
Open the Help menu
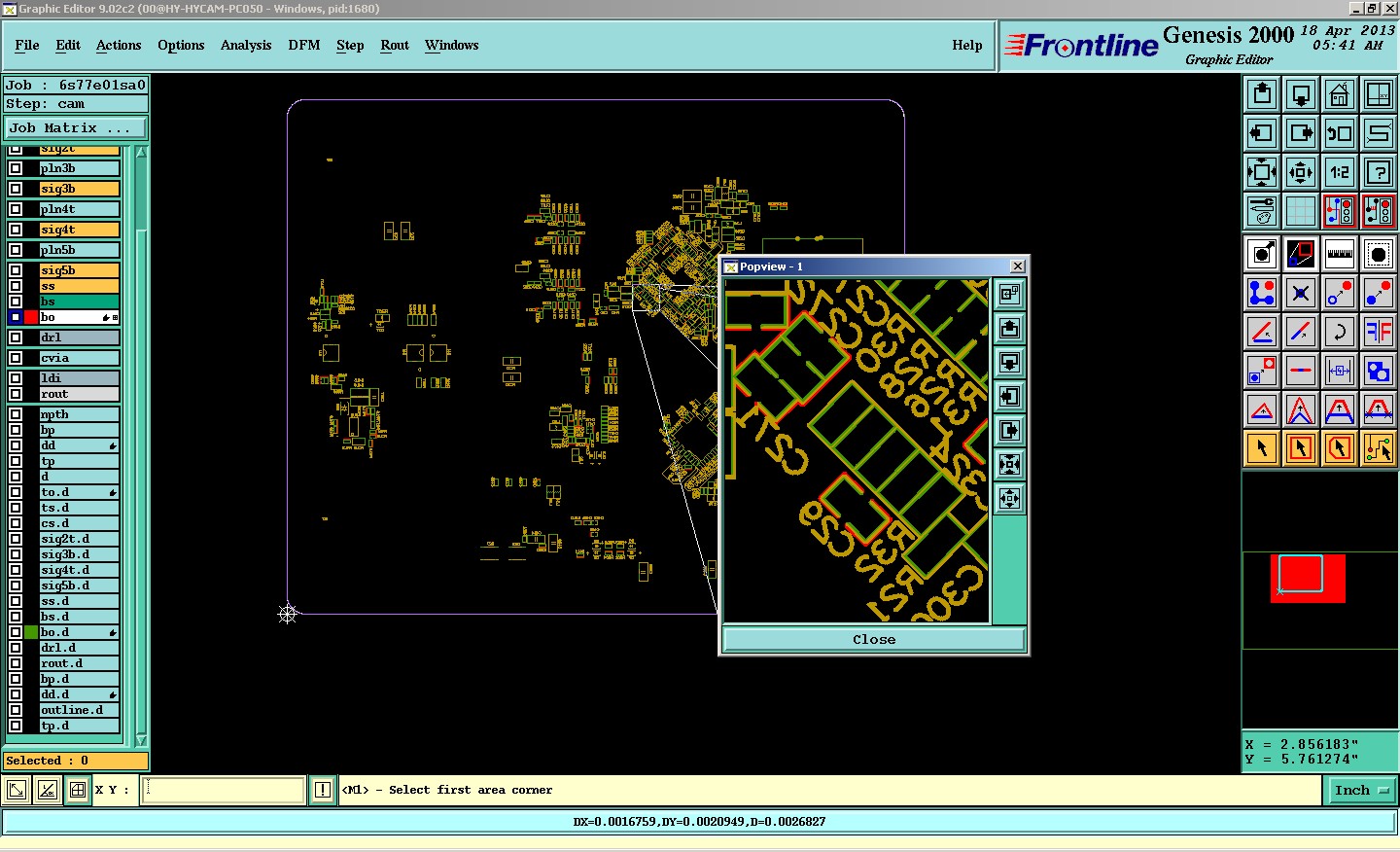tap(967, 45)
